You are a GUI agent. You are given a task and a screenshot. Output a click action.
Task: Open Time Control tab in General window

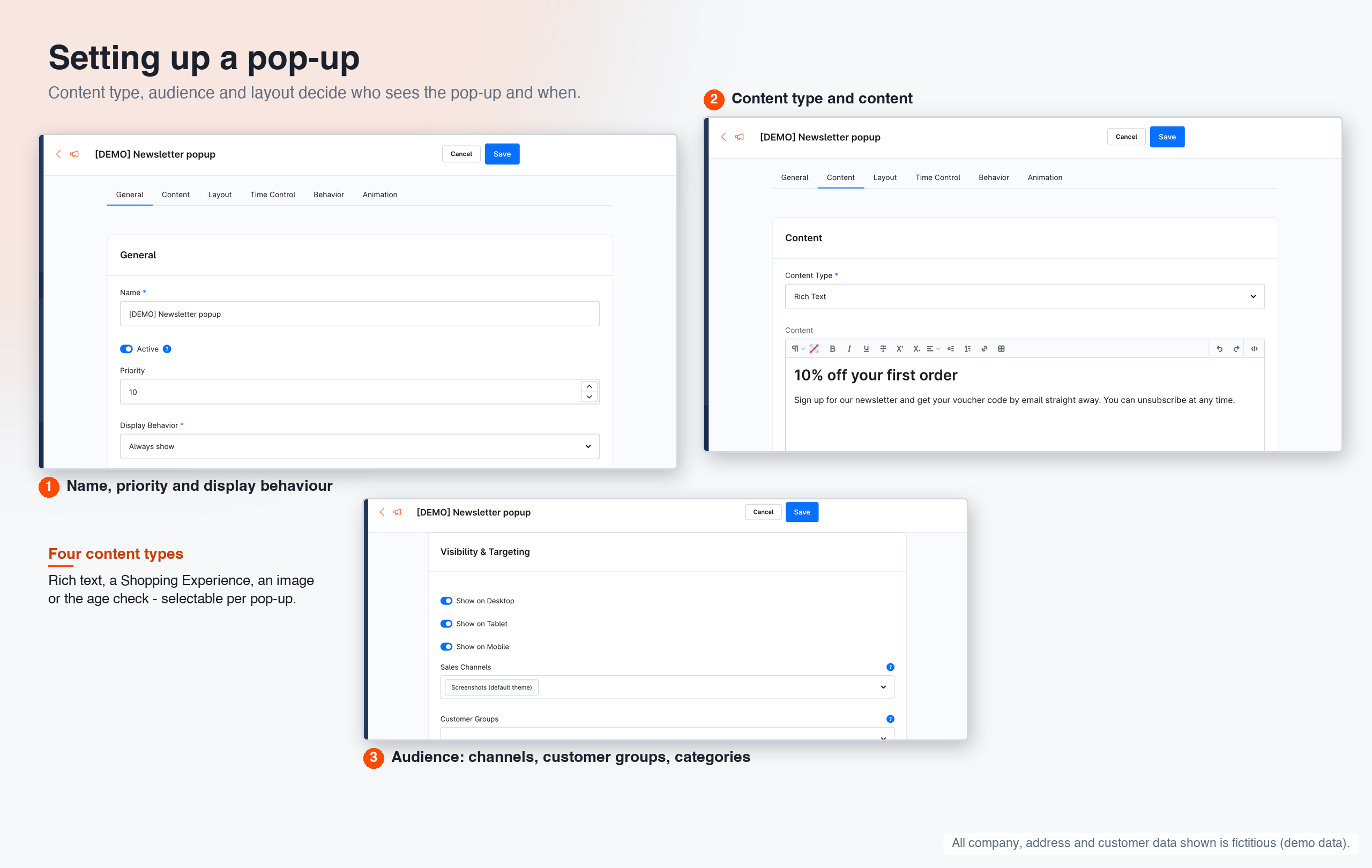(x=272, y=195)
